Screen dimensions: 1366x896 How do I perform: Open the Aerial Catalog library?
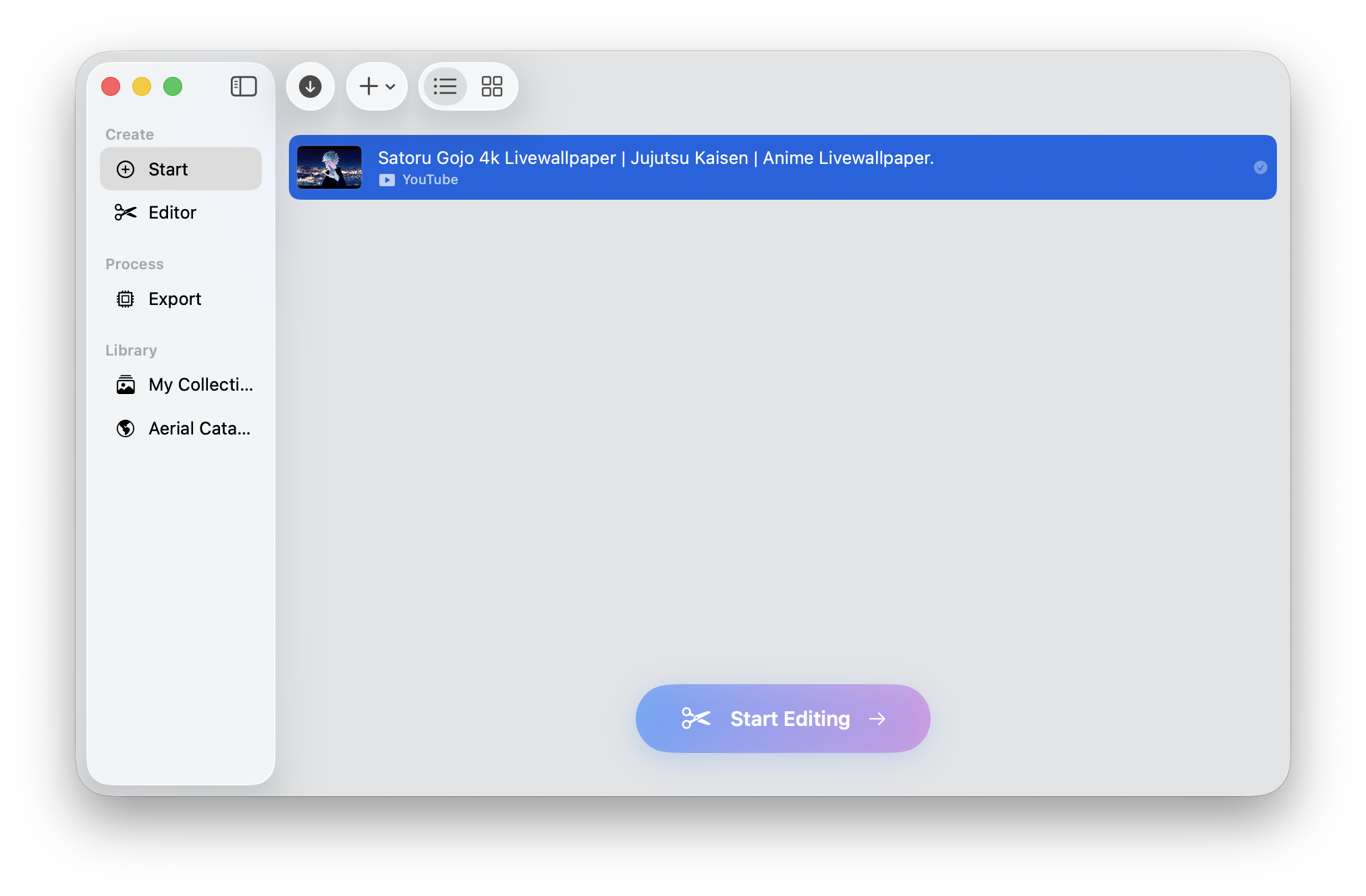click(x=199, y=428)
